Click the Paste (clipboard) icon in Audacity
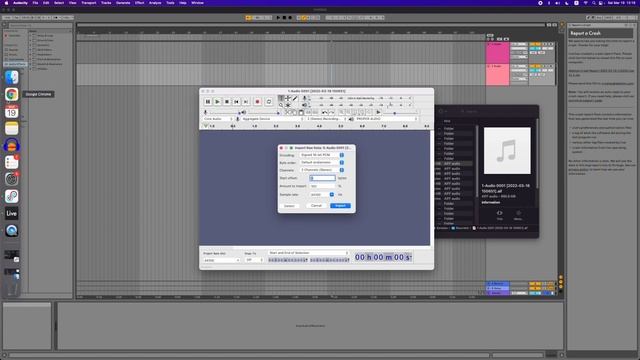 click(x=301, y=112)
